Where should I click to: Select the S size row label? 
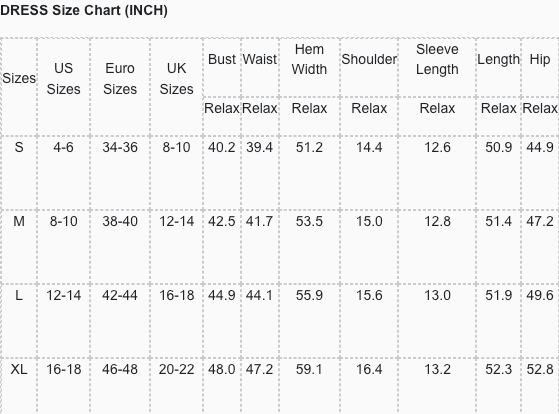(x=19, y=147)
